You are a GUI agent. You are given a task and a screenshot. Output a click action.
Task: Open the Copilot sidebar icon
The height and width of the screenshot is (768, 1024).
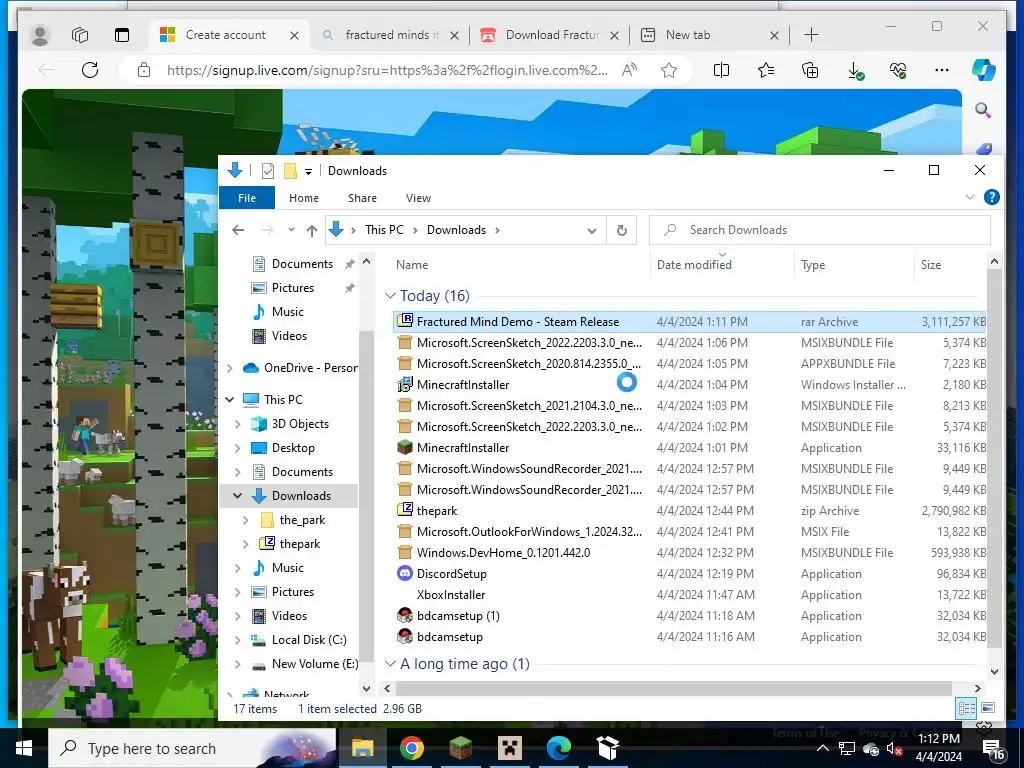(984, 70)
